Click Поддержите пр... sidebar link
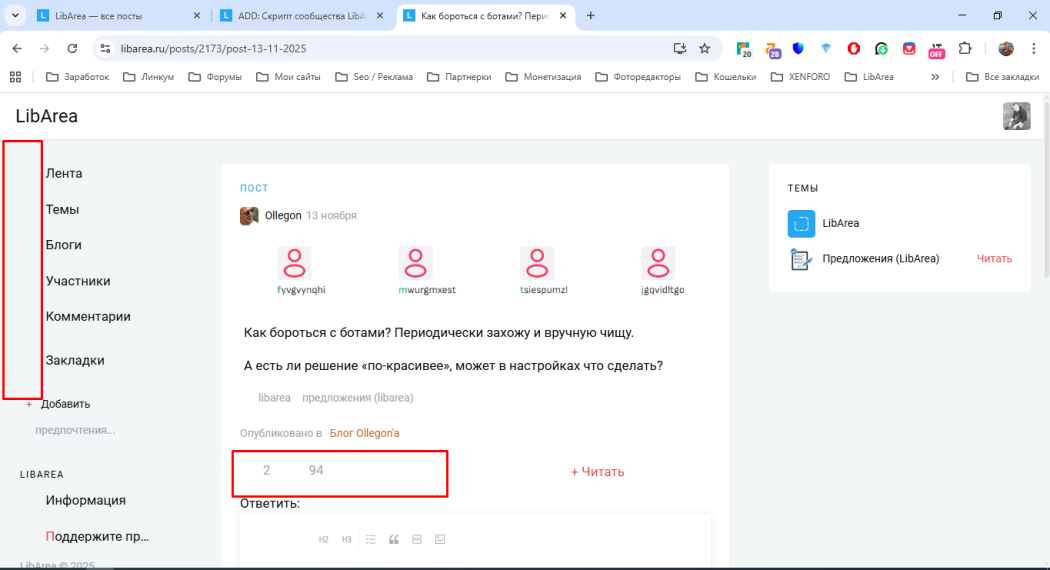This screenshot has height=570, width=1050. (x=97, y=537)
